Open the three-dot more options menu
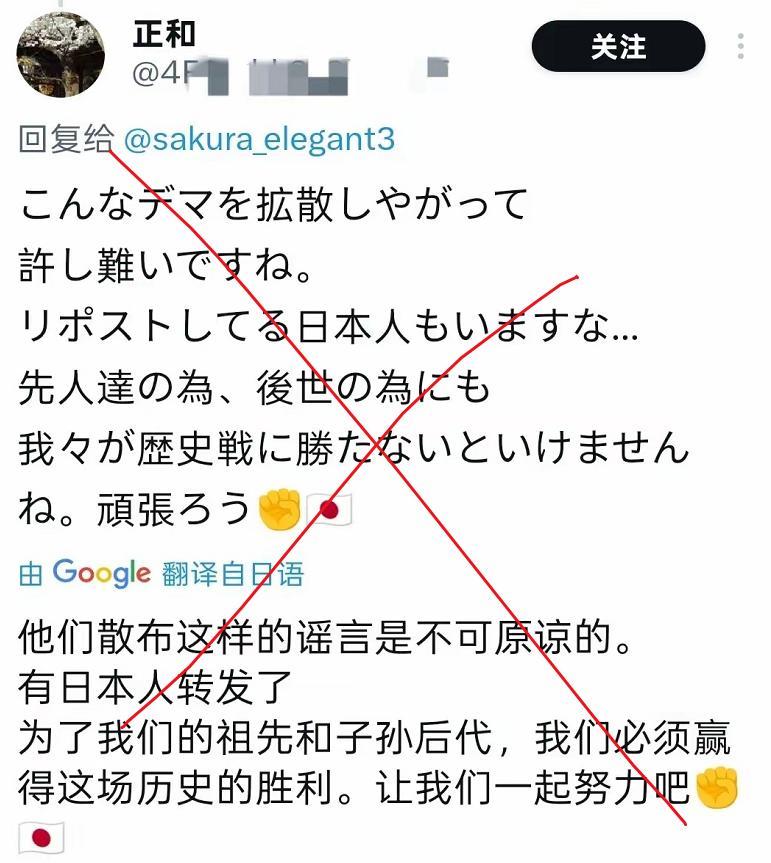The height and width of the screenshot is (863, 771). (741, 46)
